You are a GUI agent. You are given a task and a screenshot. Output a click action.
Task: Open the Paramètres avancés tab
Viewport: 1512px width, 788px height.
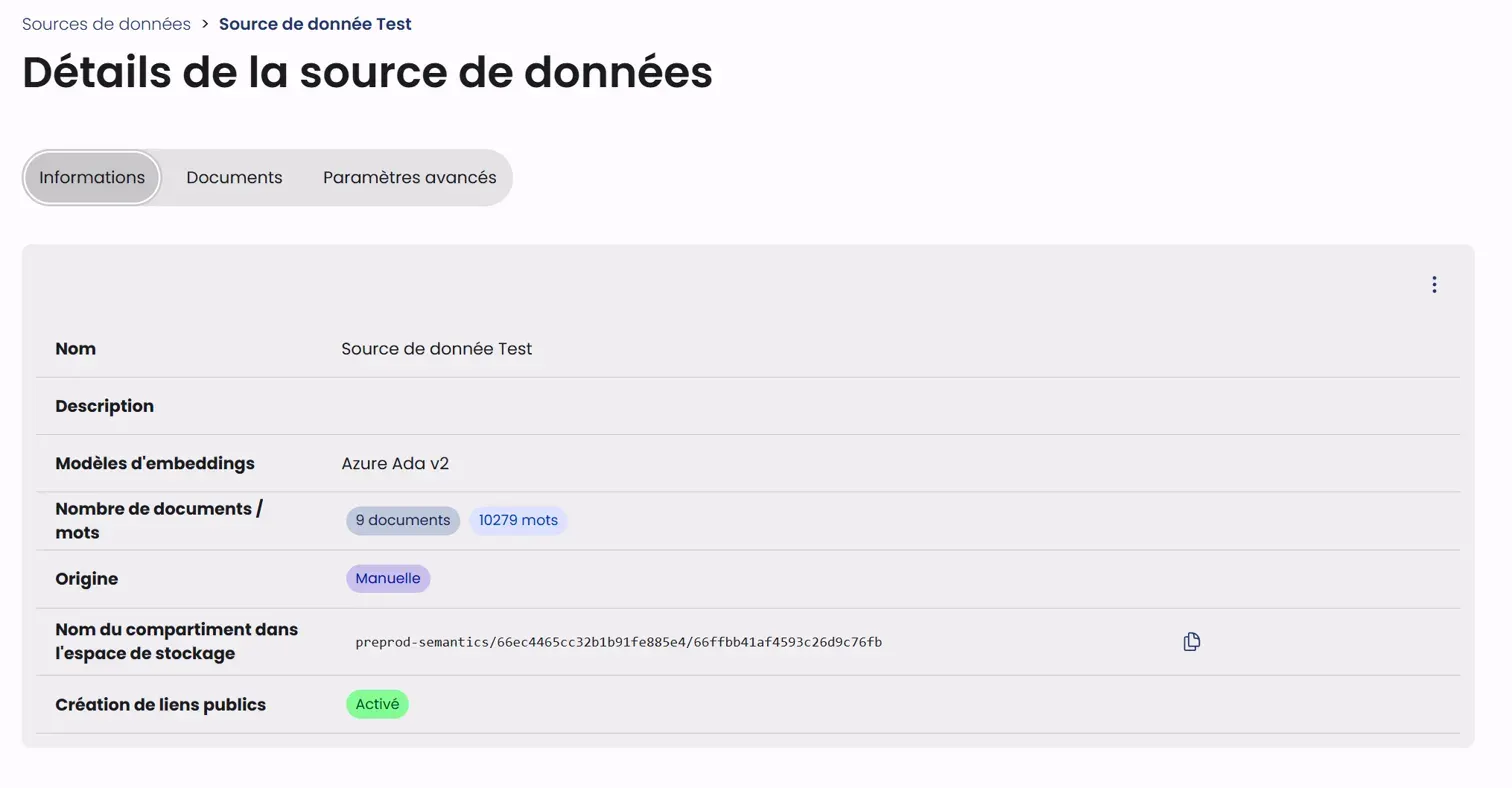point(409,178)
